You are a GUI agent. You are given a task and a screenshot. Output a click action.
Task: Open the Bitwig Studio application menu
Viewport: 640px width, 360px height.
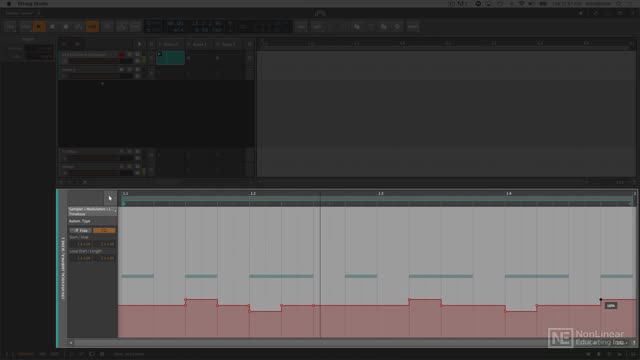tap(33, 4)
